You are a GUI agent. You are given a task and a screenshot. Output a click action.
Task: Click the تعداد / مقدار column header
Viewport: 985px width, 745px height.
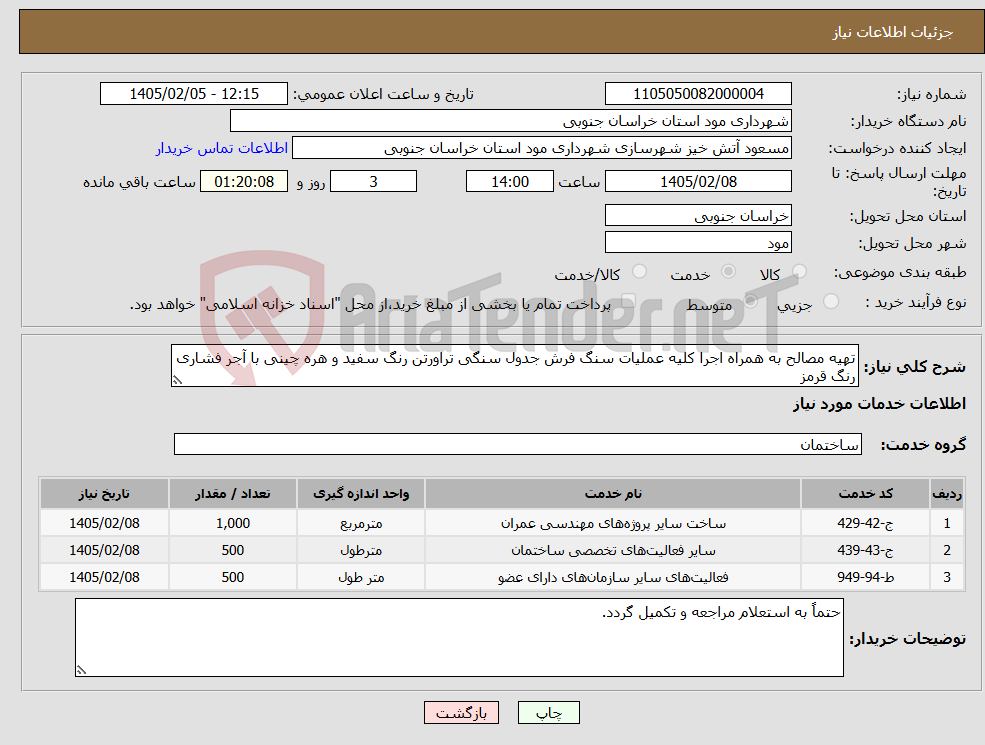tap(232, 494)
